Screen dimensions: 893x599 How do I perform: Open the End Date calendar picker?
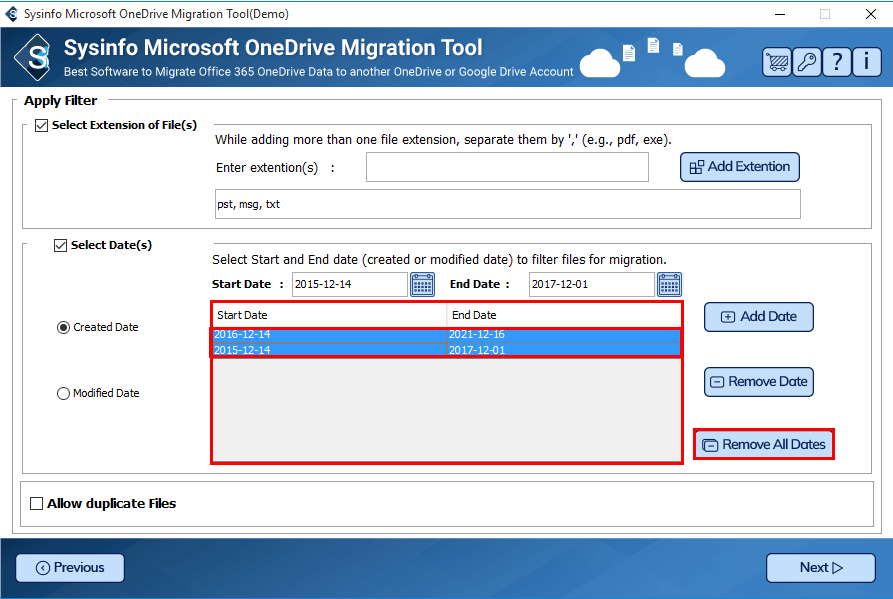(x=669, y=285)
